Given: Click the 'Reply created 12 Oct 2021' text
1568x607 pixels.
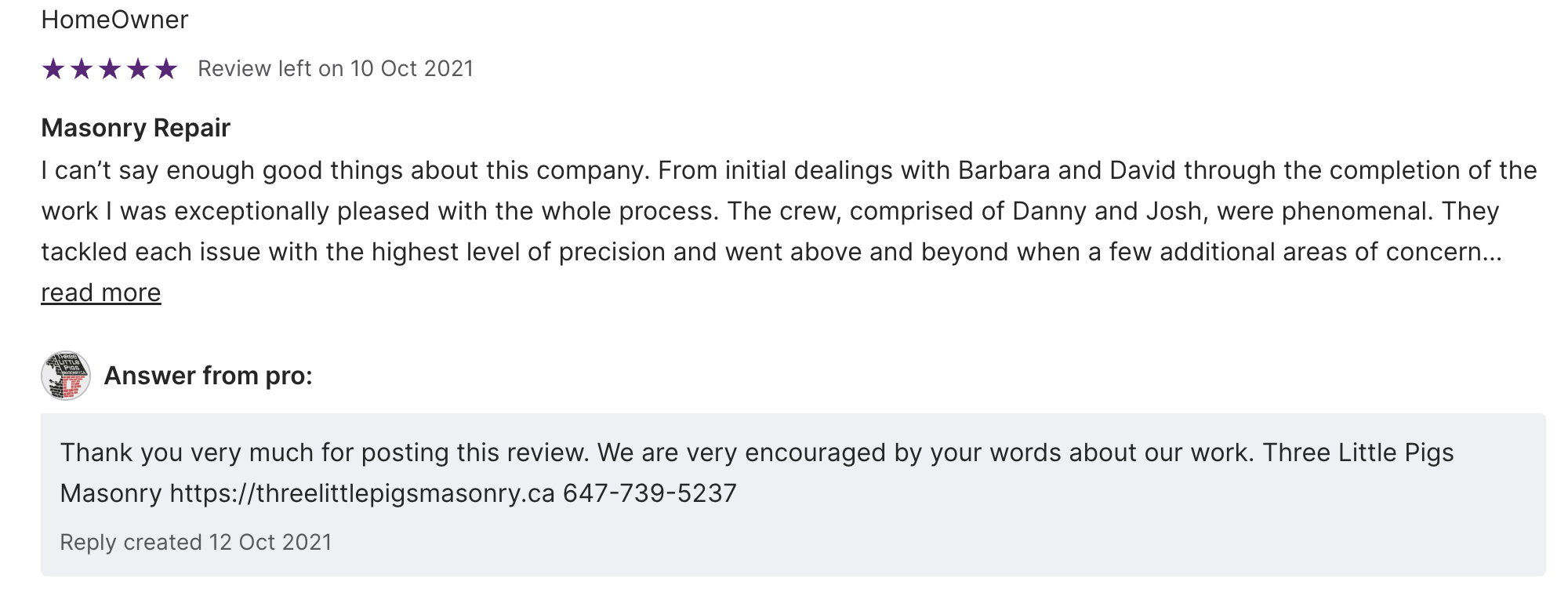Looking at the screenshot, I should tap(196, 542).
